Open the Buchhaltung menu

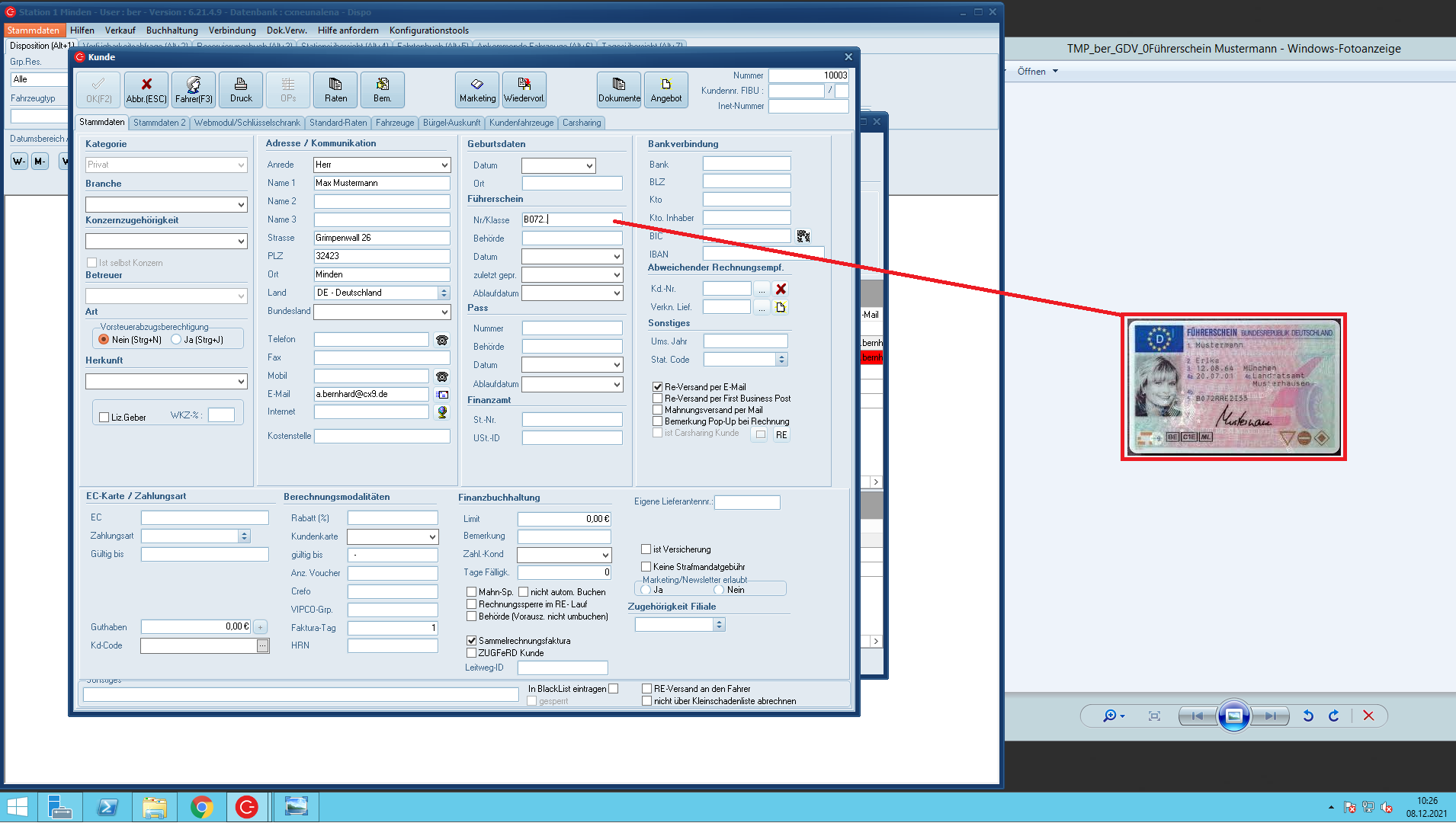[172, 30]
